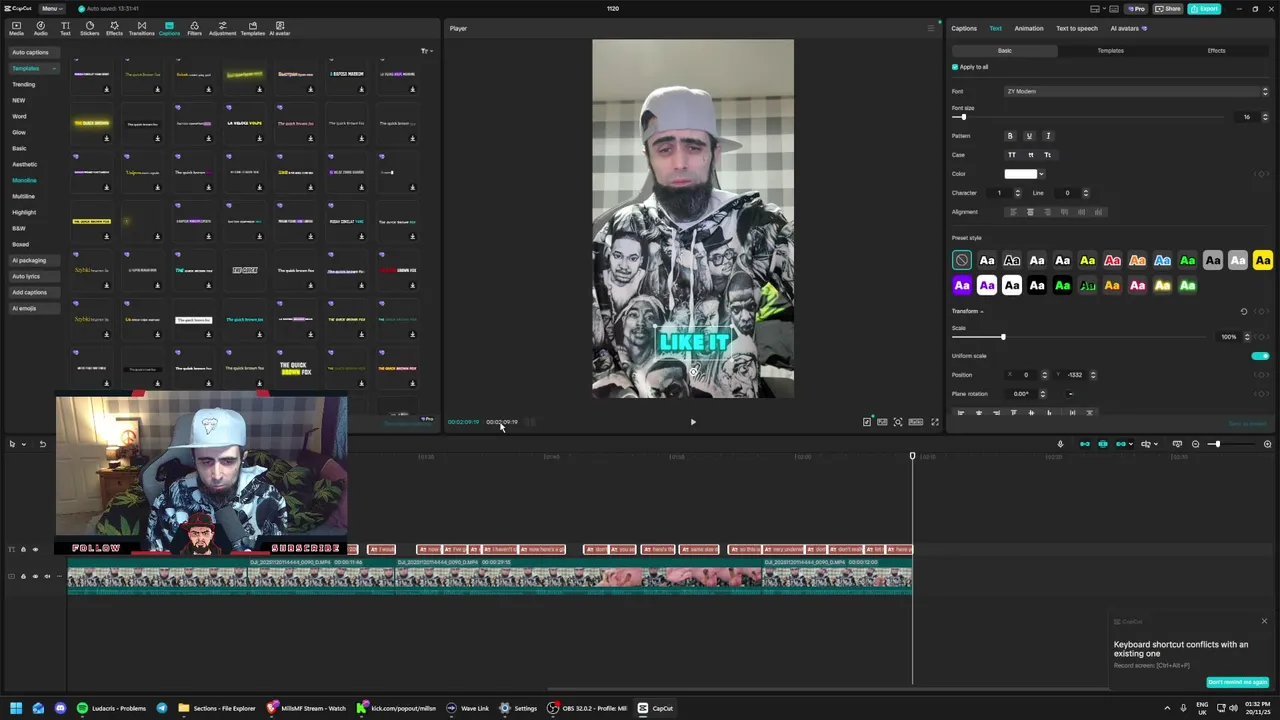Click the Pro upgrade button

point(1137,8)
